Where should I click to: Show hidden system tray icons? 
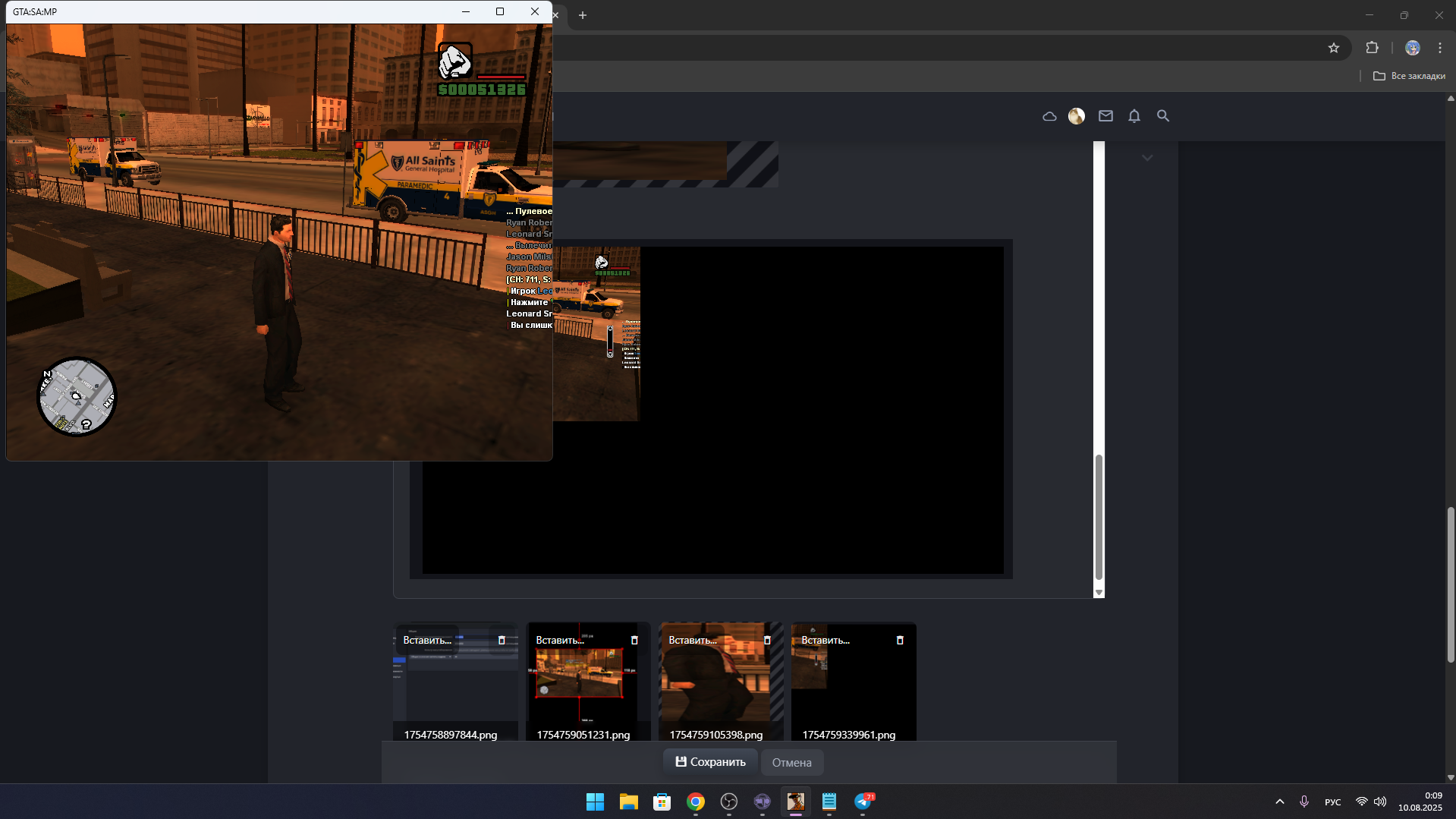(x=1279, y=802)
